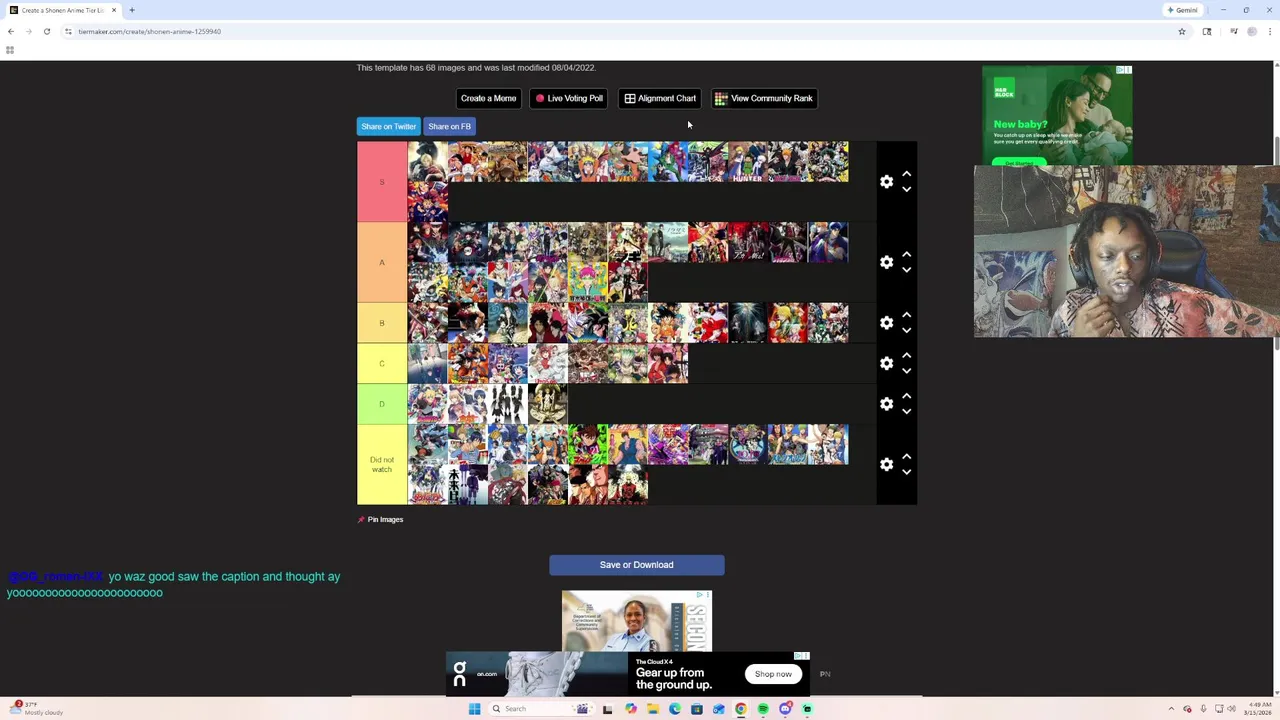Click the red S tier label
Screen dimensions: 1280x720
[x=382, y=182]
